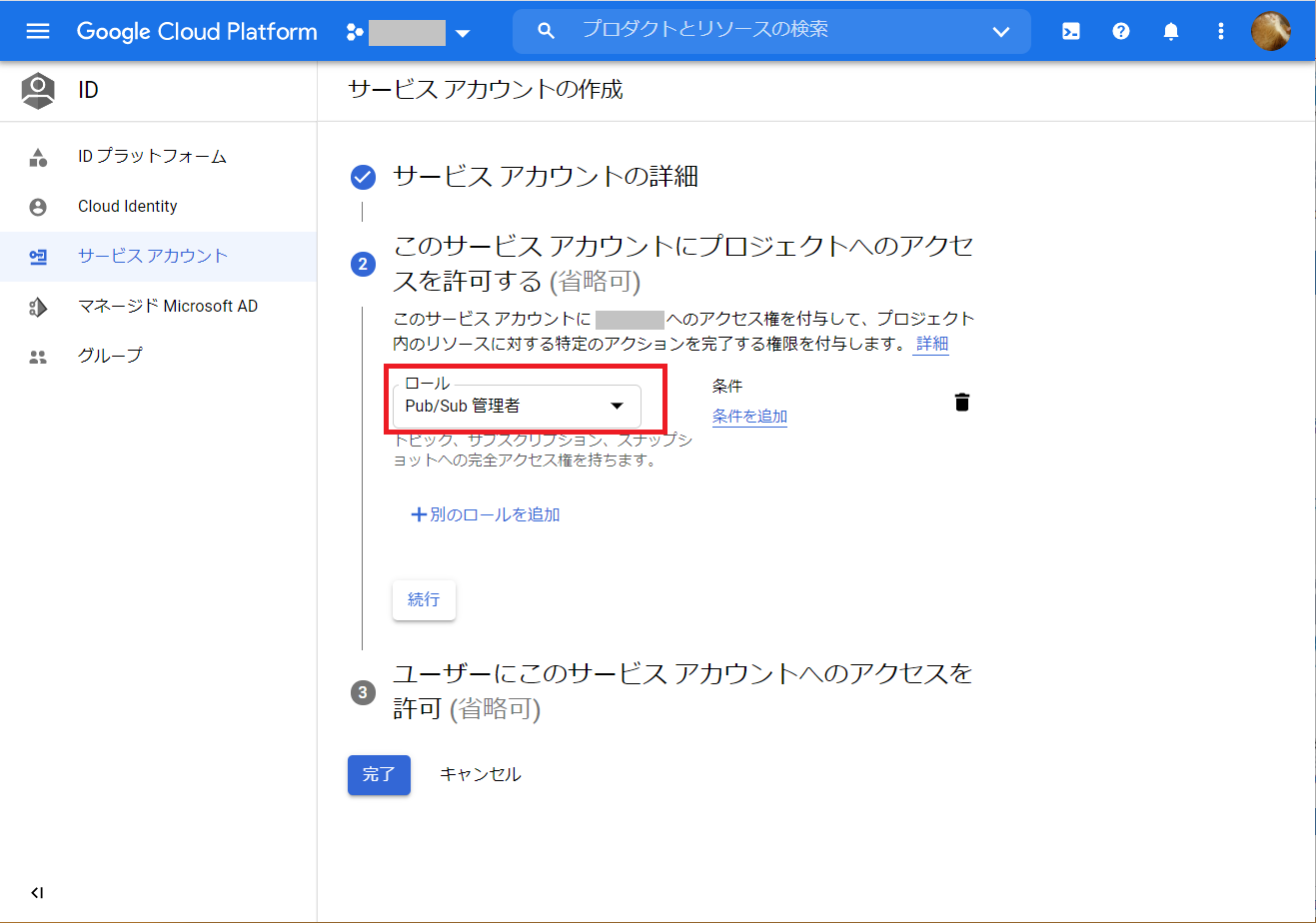This screenshot has width=1316, height=923.
Task: Open マネージド Microsoft AD page
Action: click(x=166, y=305)
